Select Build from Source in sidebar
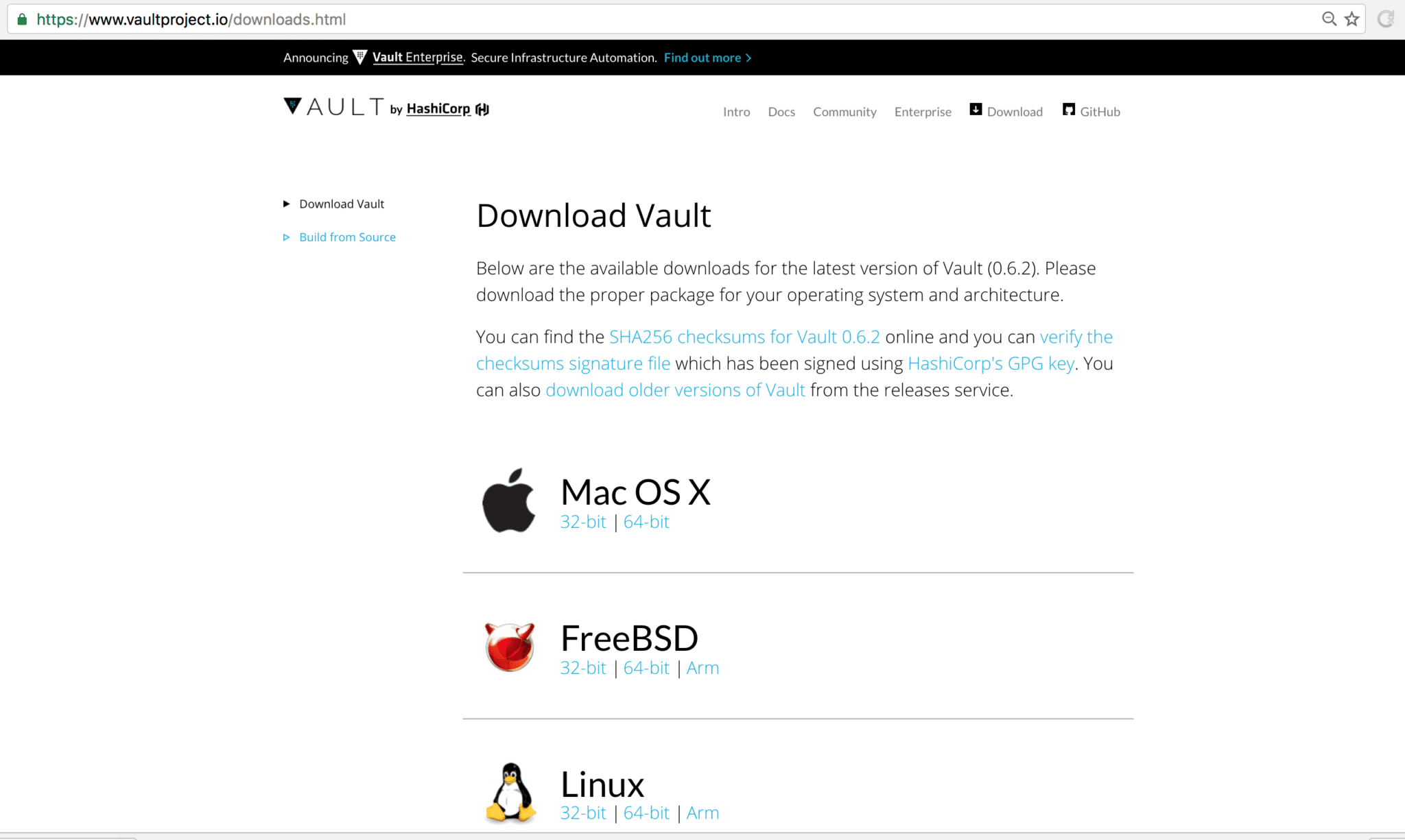 pyautogui.click(x=347, y=237)
